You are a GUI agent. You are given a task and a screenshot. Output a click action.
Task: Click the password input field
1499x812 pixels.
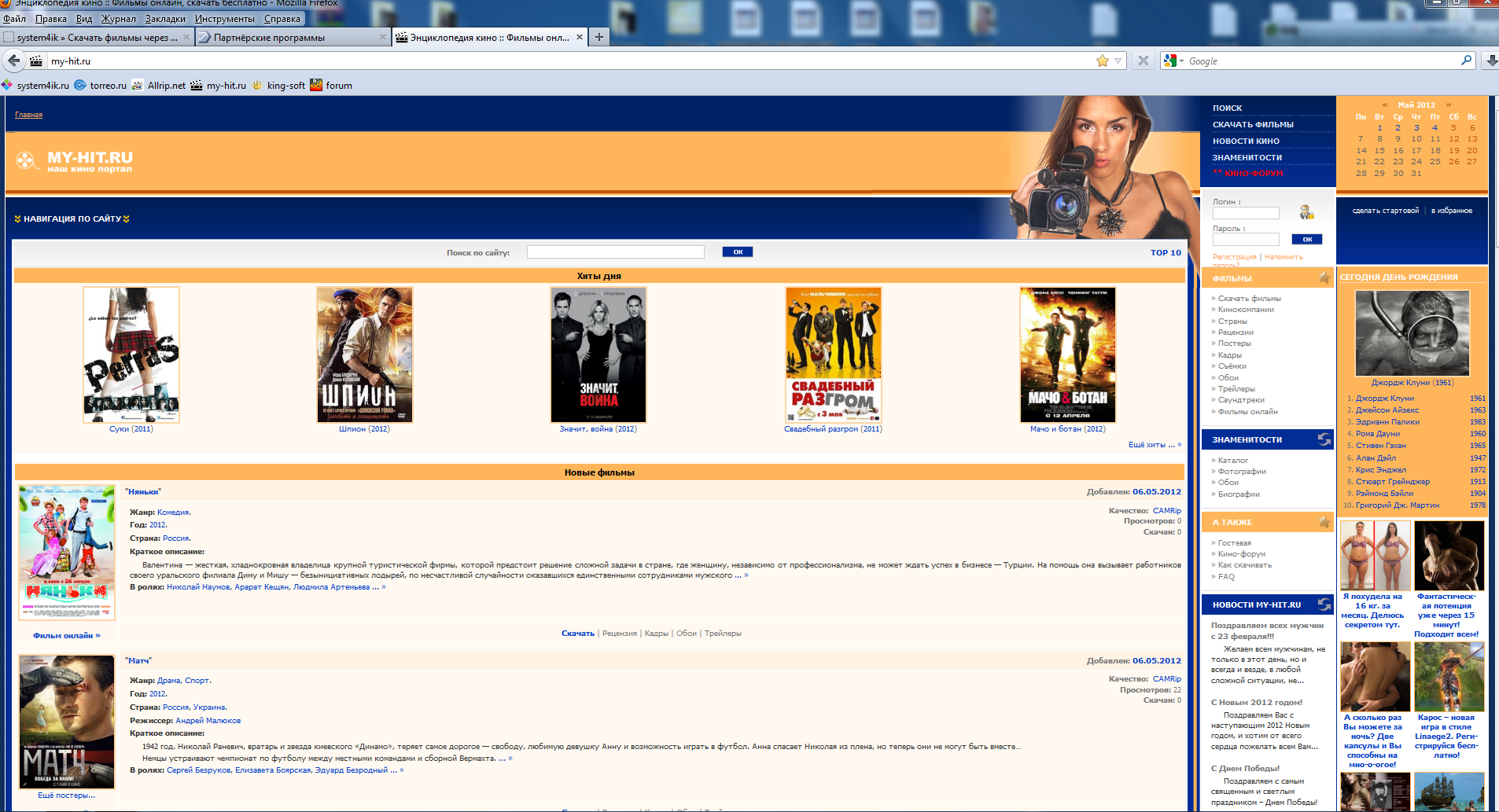click(x=1246, y=240)
